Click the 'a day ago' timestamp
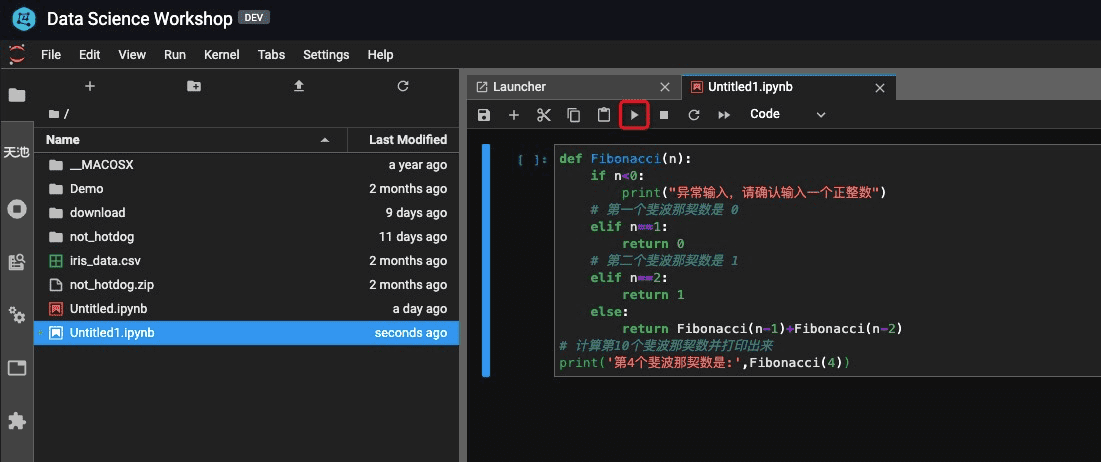Screen dimensions: 1101x462 [x=420, y=308]
